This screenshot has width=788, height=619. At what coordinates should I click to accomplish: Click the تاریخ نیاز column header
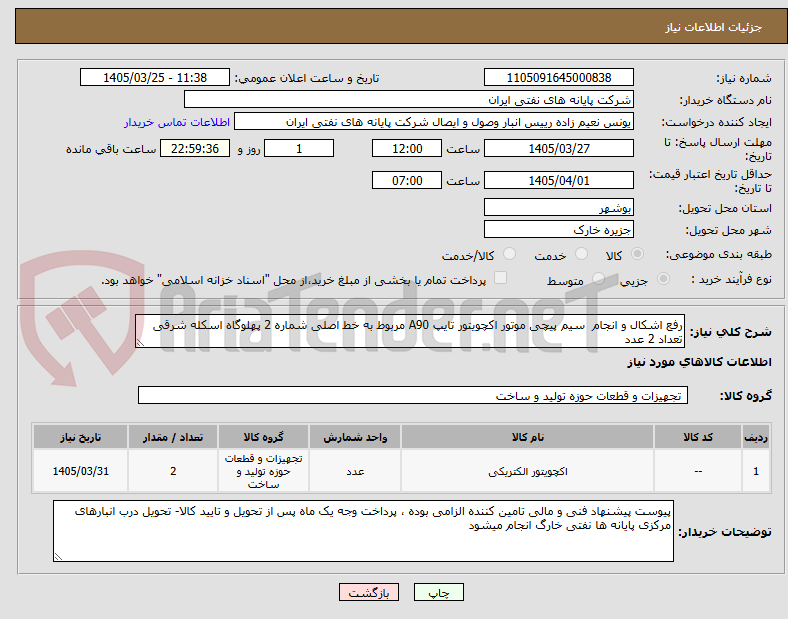tap(80, 437)
